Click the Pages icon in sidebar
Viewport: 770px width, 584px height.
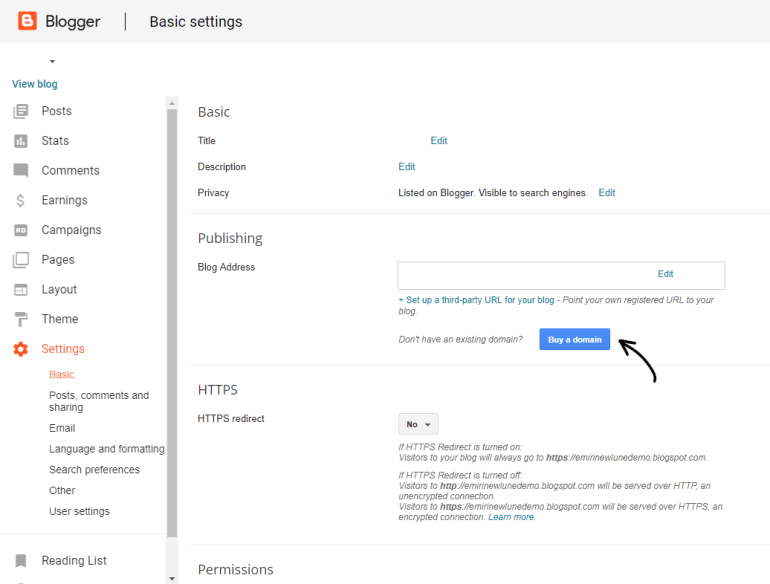(x=21, y=260)
